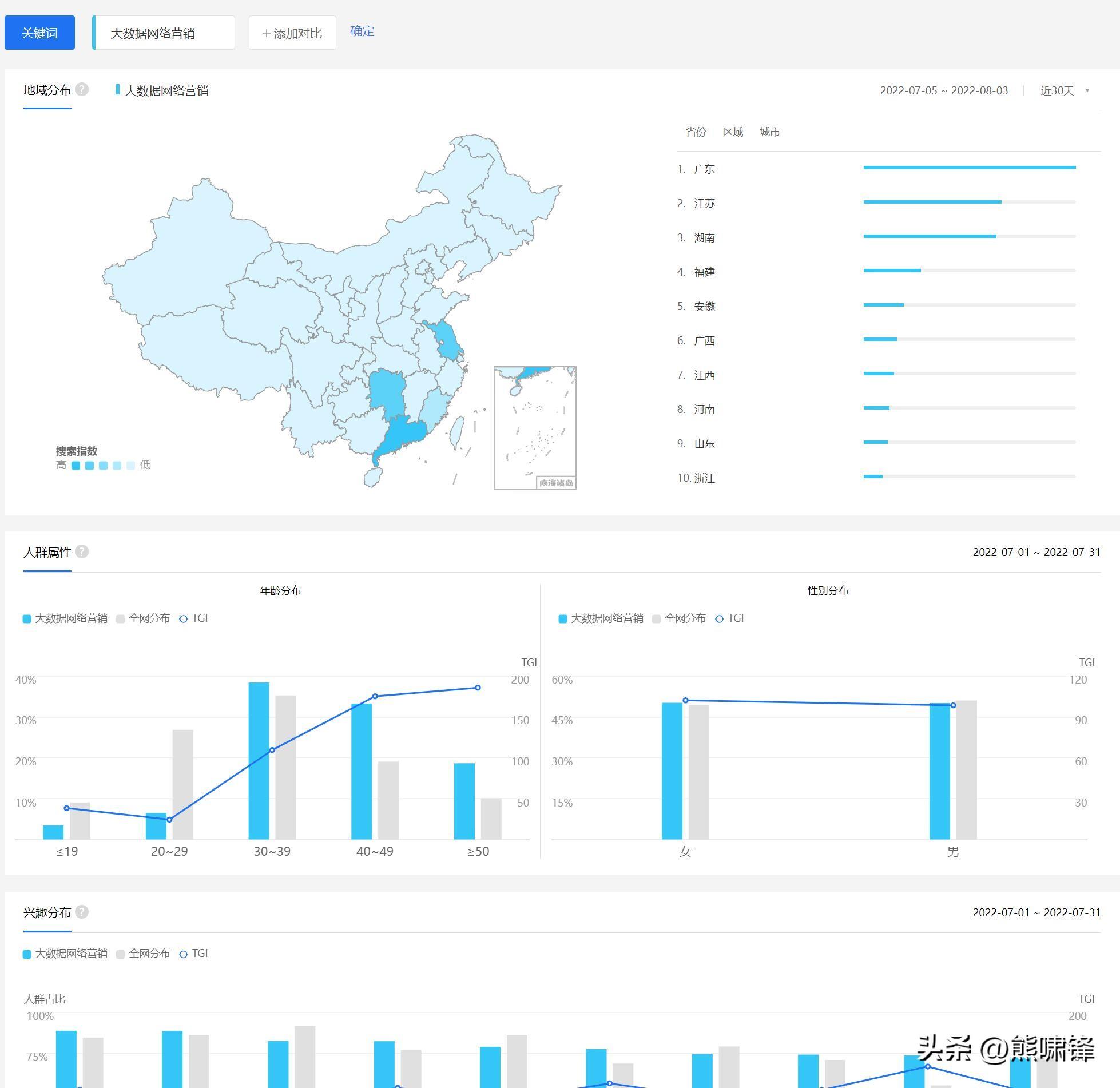The width and height of the screenshot is (1120, 1088).
Task: Select the 地域分布 section tab
Action: [47, 90]
